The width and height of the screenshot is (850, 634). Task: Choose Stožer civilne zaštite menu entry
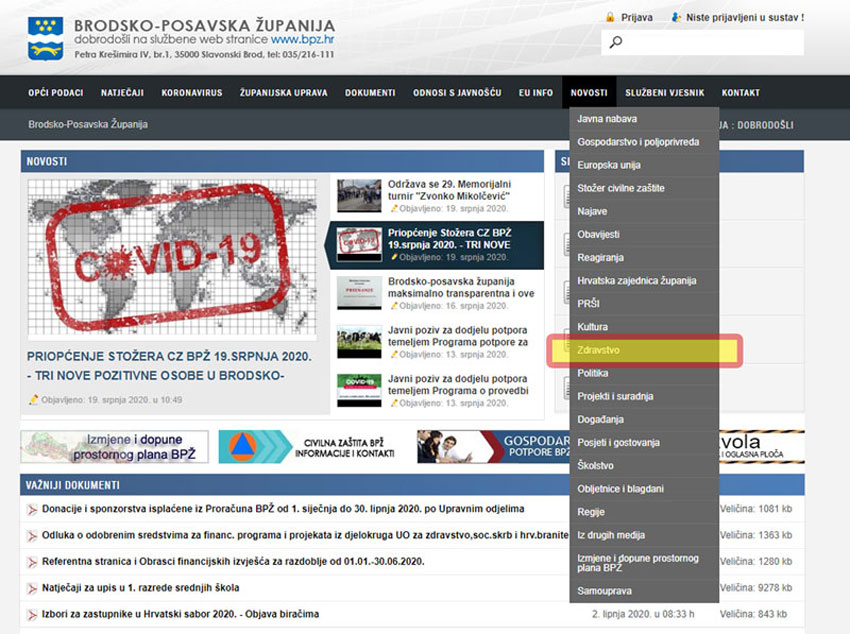click(620, 188)
